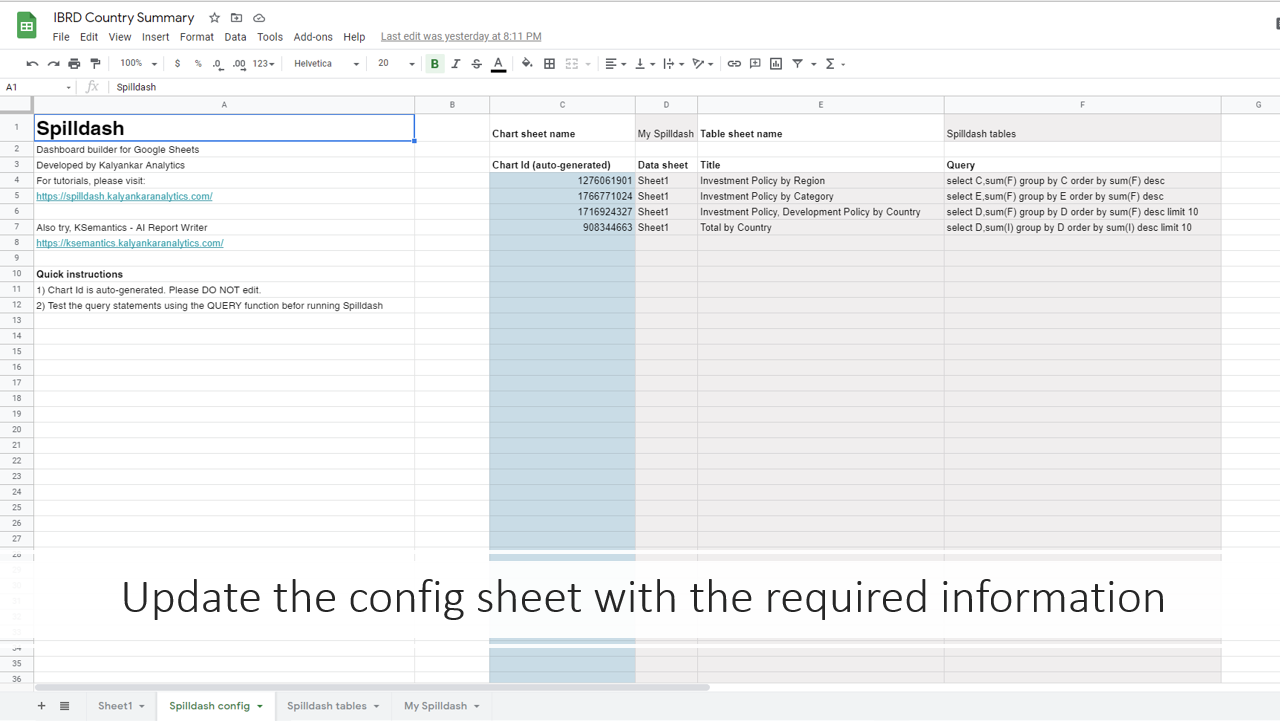This screenshot has width=1280, height=721.
Task: Select the 'Investment Policy by Category' cell
Action: click(821, 197)
